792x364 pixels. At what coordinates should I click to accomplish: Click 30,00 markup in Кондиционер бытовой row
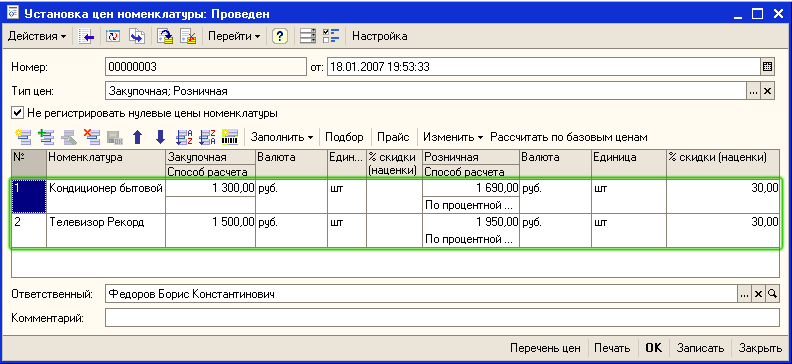(x=723, y=196)
